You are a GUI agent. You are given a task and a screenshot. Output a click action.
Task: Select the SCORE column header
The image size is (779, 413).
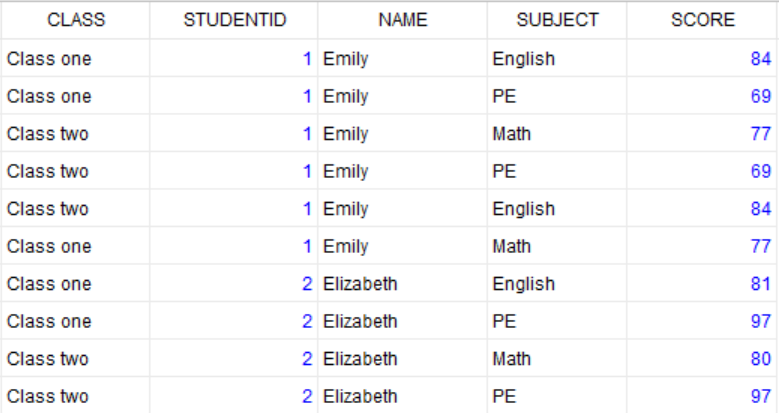(x=702, y=20)
